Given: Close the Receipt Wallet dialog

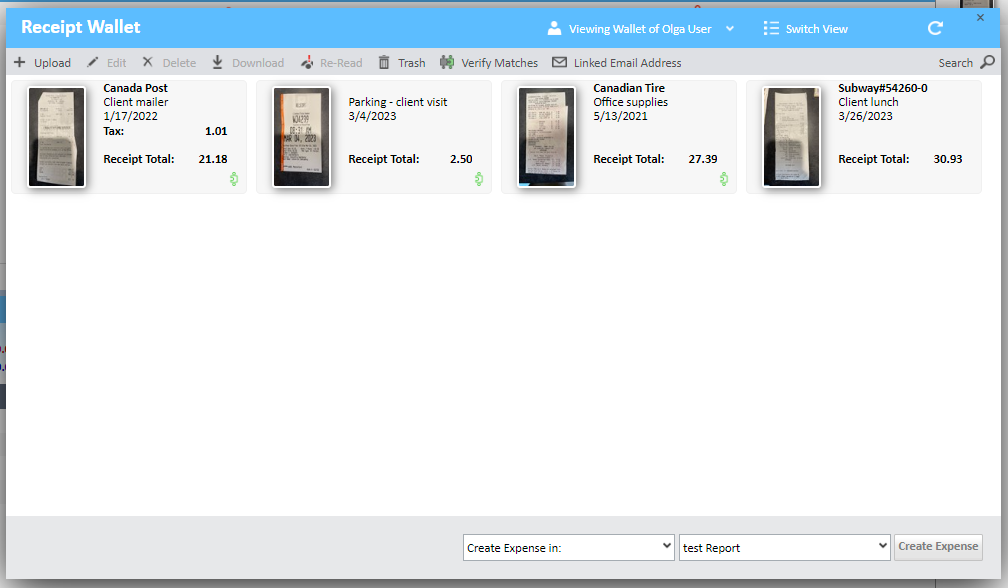Looking at the screenshot, I should pos(980,18).
